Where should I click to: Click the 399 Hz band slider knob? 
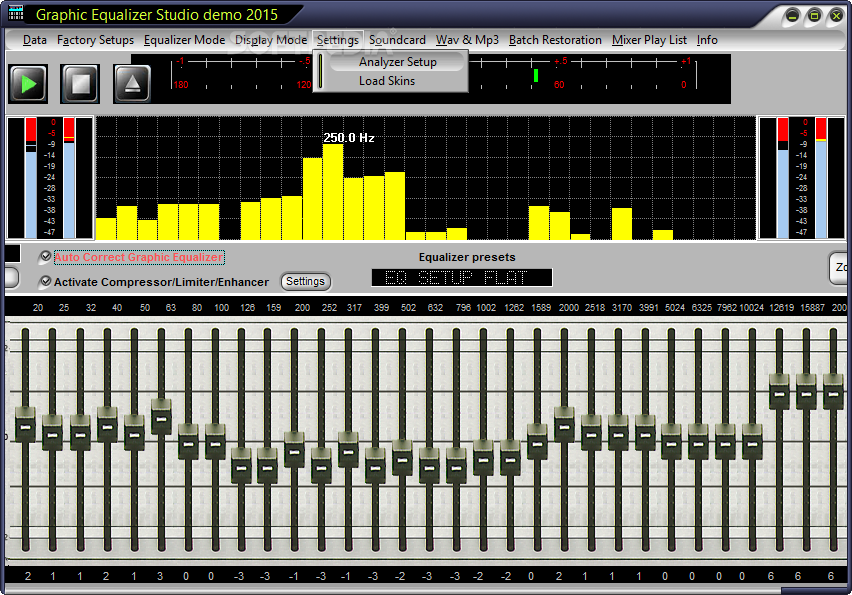pos(375,466)
